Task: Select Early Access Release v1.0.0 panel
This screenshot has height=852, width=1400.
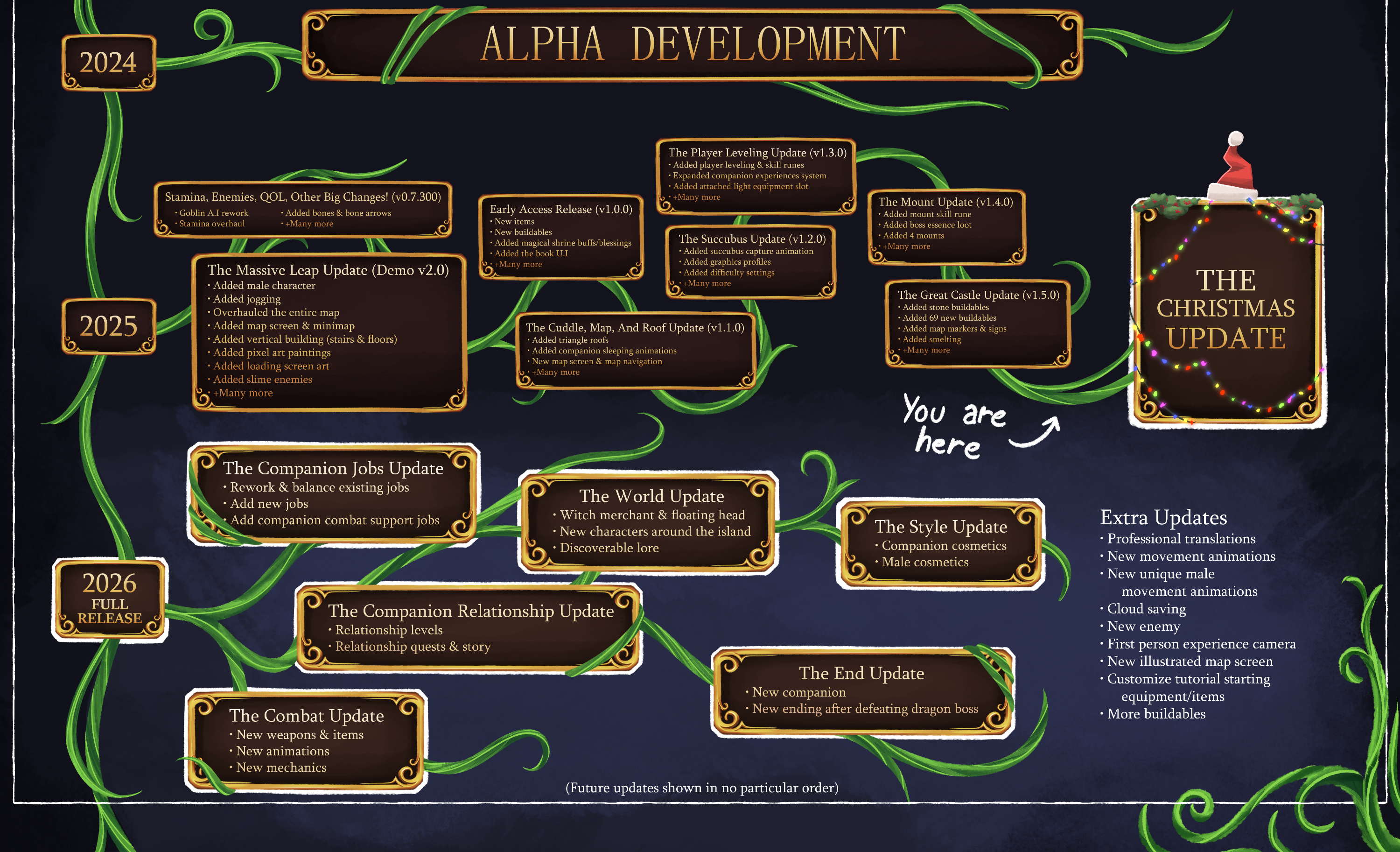Action: 561,236
